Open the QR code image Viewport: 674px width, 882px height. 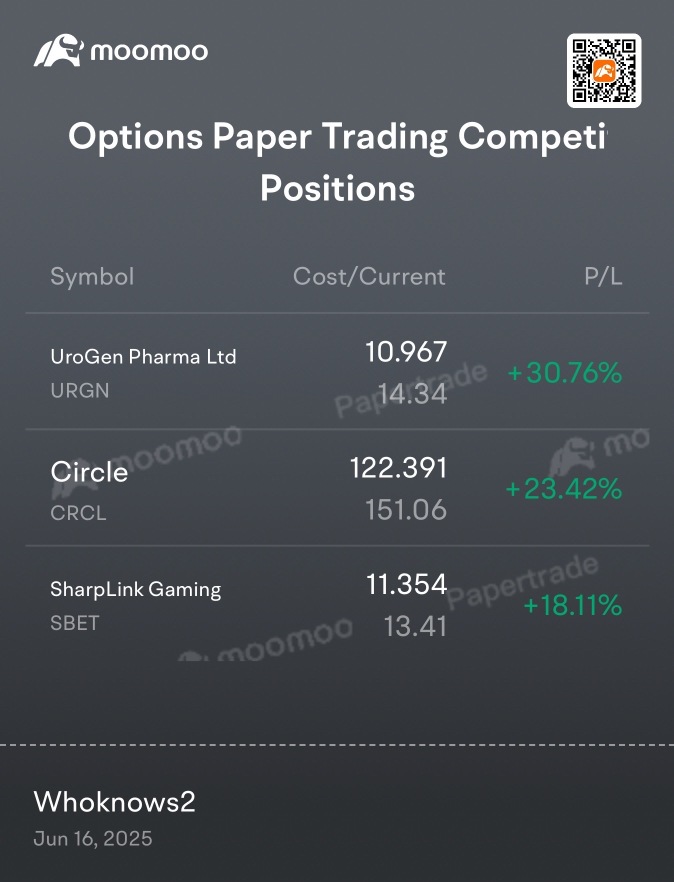coord(604,70)
